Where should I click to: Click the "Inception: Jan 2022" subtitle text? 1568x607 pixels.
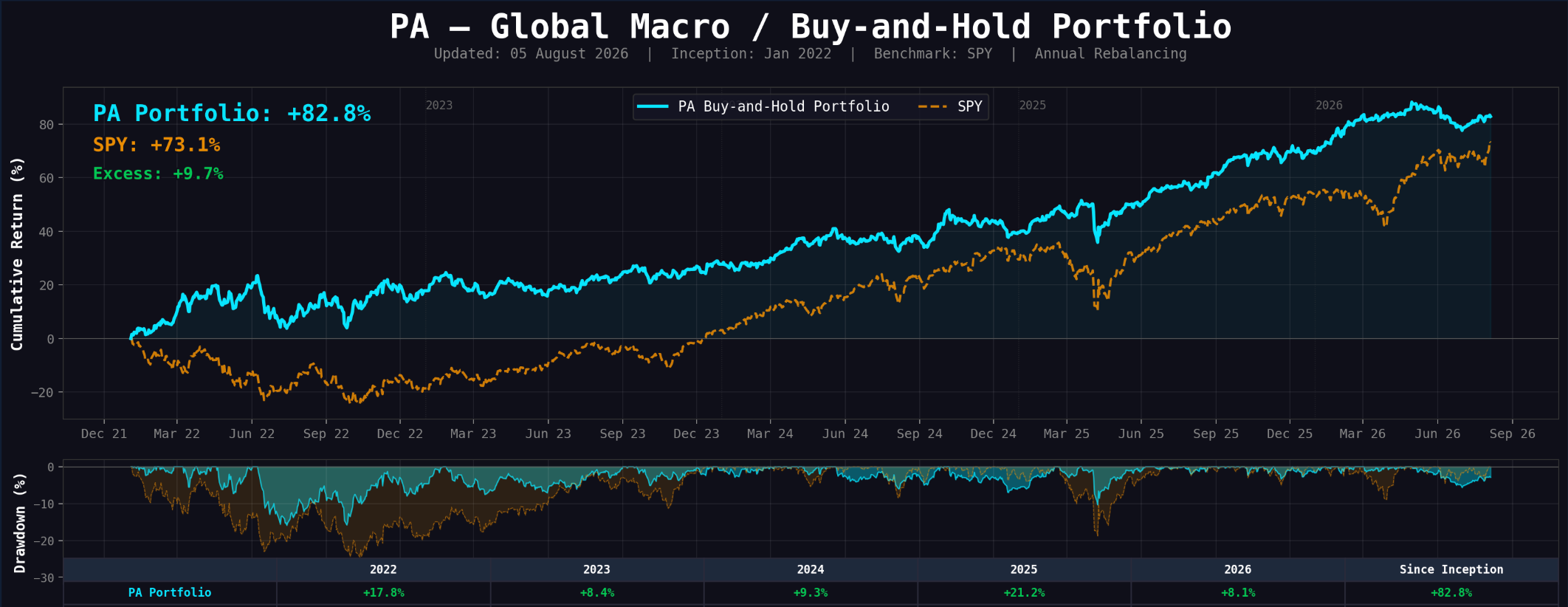751,54
